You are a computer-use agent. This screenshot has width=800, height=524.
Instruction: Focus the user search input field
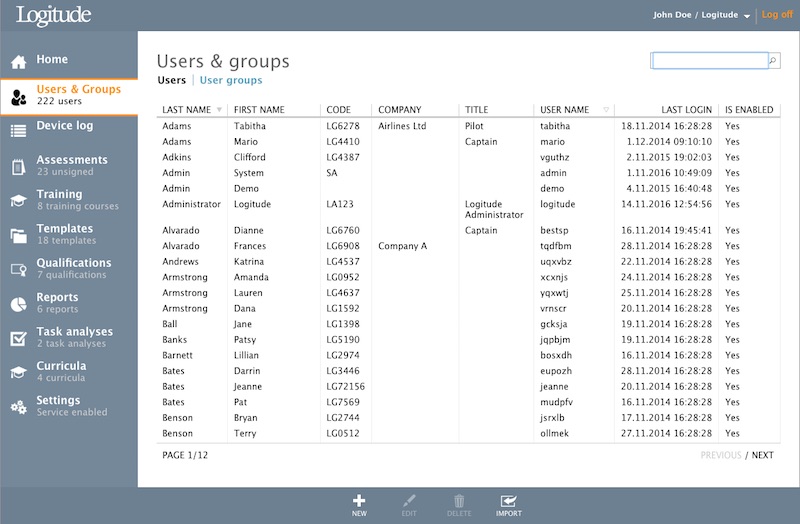click(710, 61)
